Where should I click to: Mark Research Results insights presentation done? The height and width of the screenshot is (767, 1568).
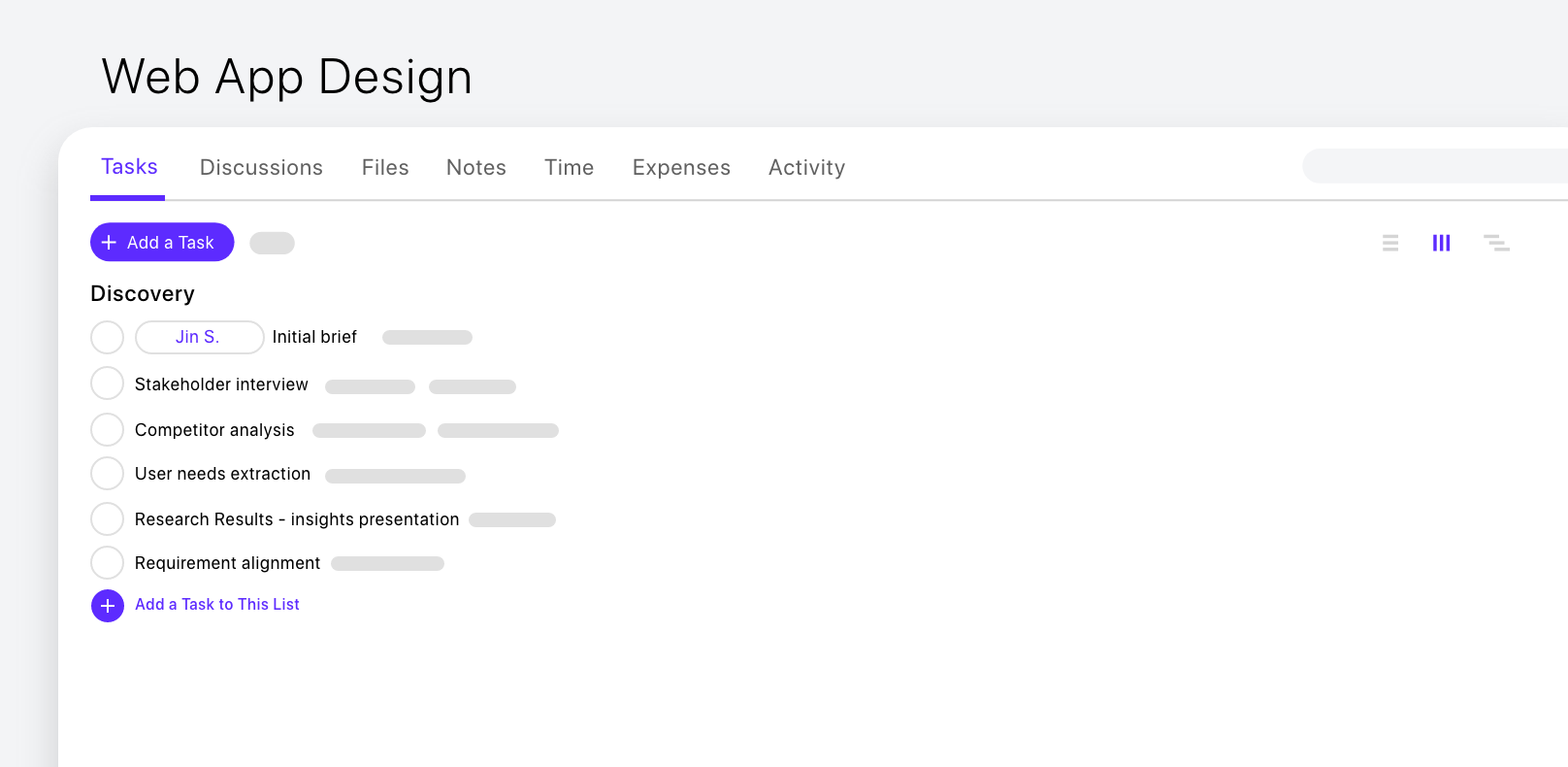point(107,519)
